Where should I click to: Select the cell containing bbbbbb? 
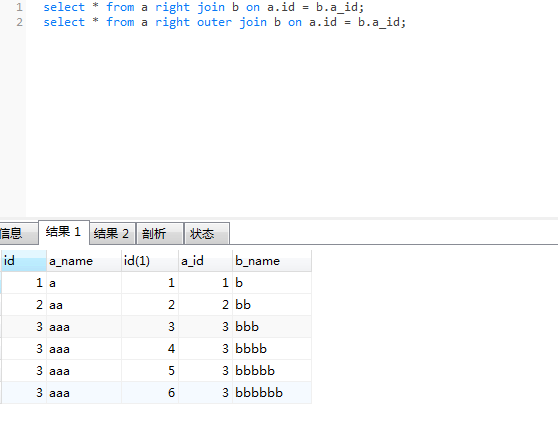[272, 393]
